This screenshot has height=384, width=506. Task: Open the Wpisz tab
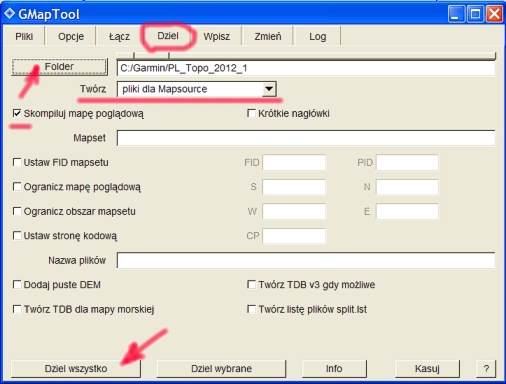pos(217,36)
